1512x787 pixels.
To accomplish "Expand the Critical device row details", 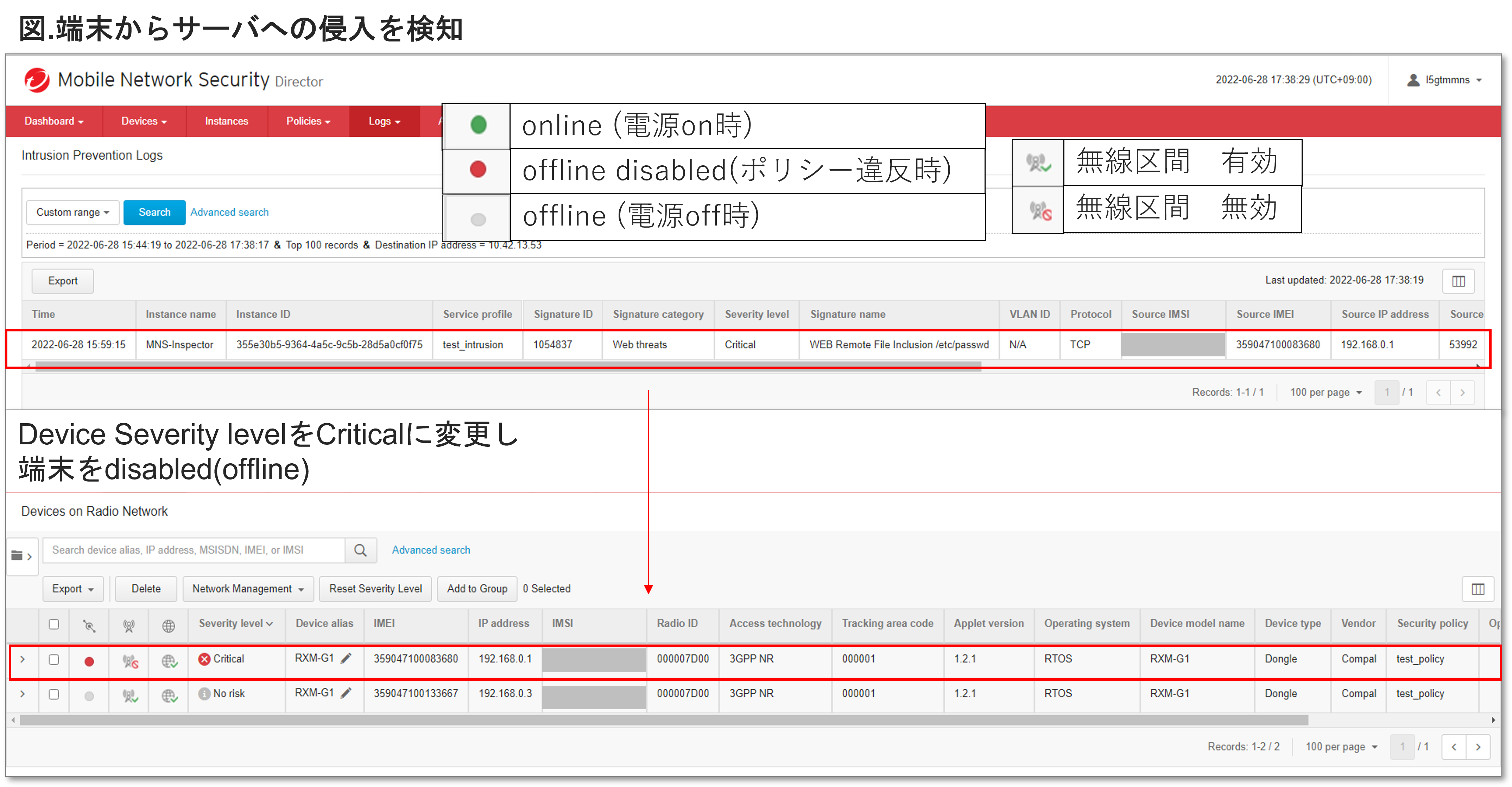I will [x=22, y=659].
